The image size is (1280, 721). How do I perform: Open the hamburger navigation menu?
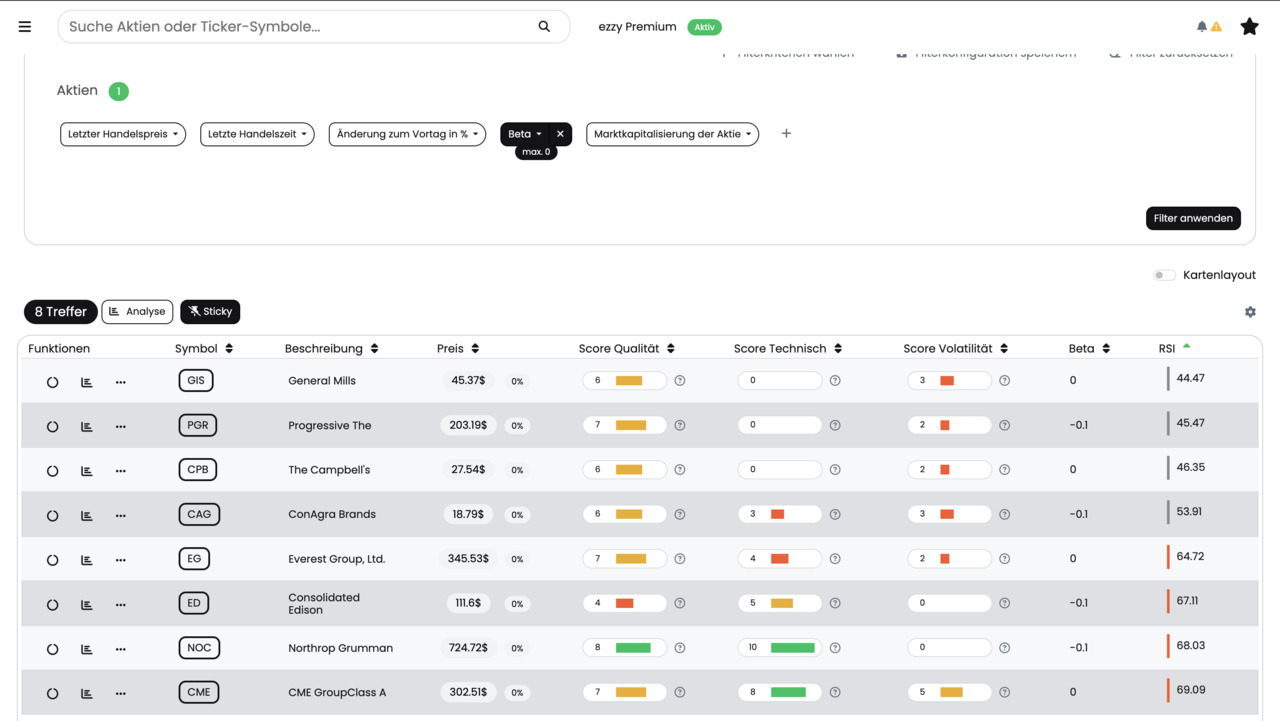[25, 27]
